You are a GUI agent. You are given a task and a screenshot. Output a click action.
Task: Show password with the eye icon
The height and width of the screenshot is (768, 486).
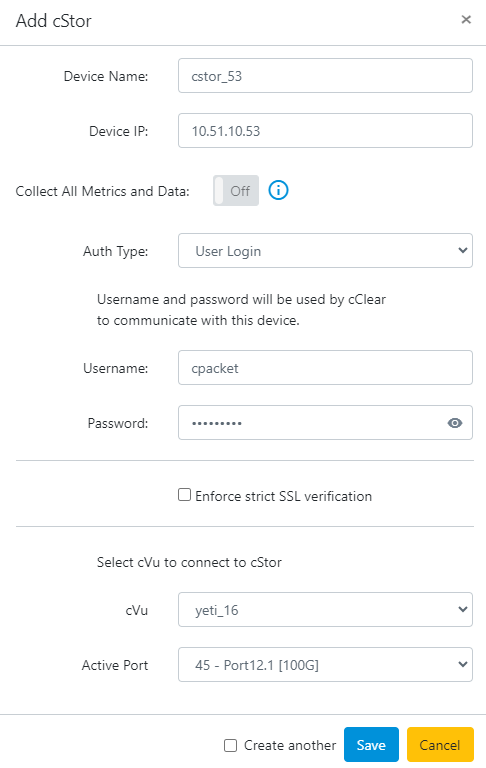click(x=455, y=423)
